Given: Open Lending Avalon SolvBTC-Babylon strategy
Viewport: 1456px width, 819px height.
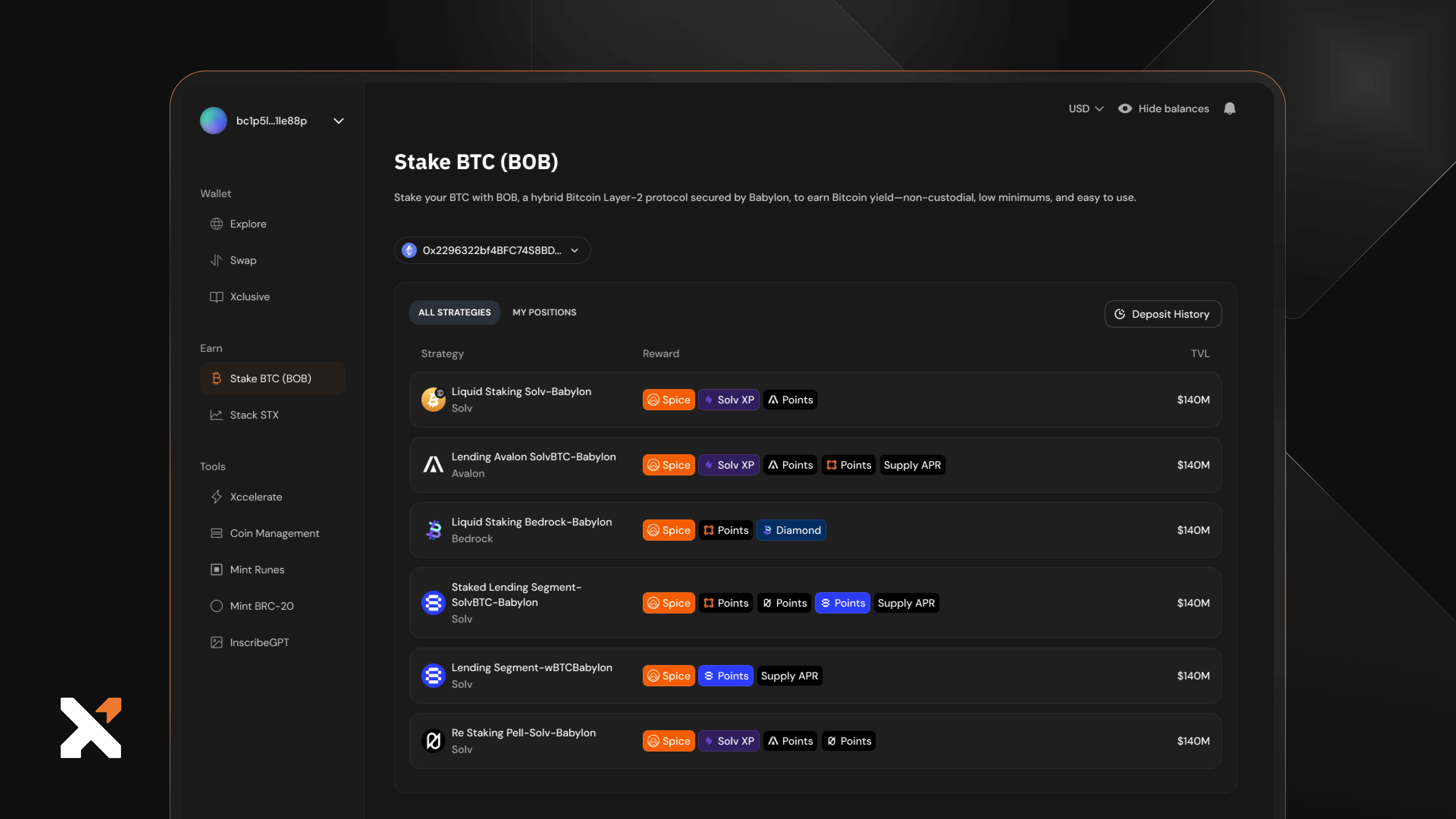Looking at the screenshot, I should tap(815, 465).
